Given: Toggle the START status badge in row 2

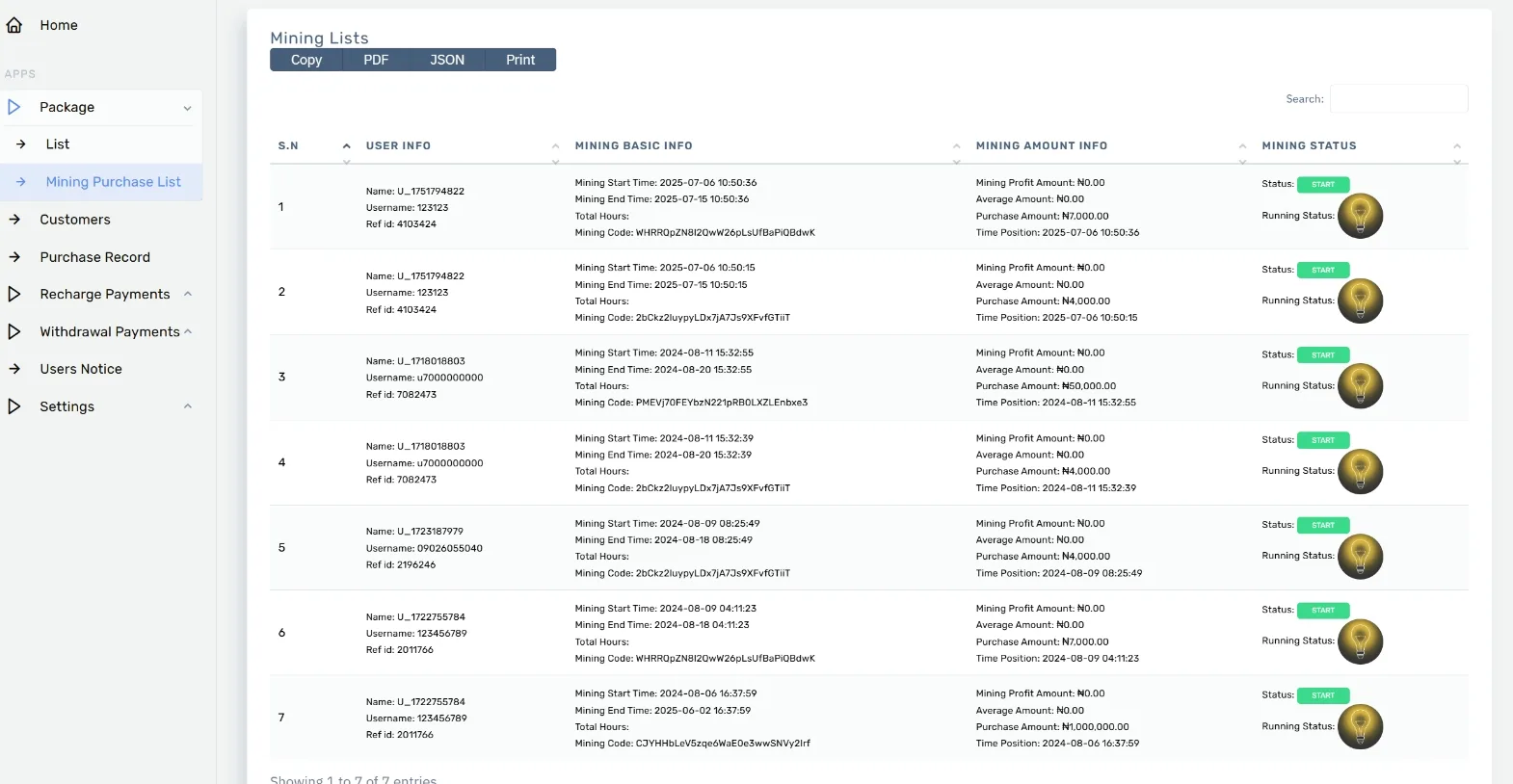Looking at the screenshot, I should point(1322,270).
